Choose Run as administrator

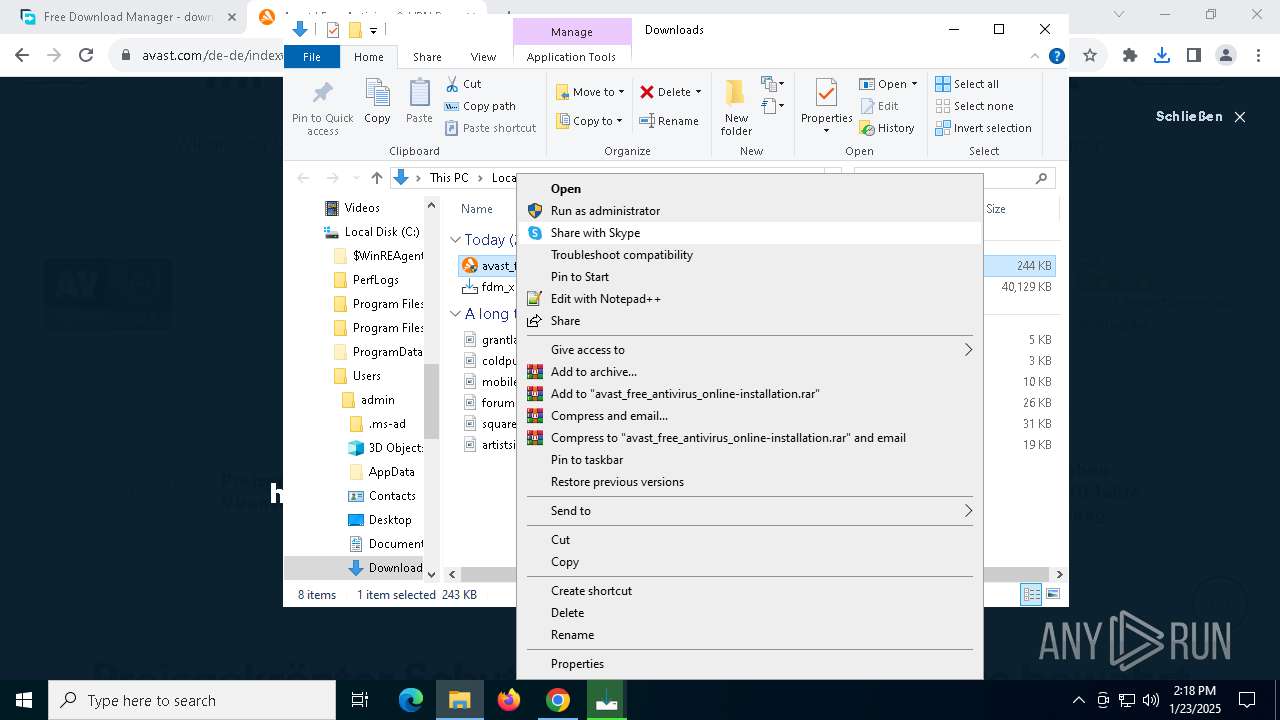[x=750, y=211]
